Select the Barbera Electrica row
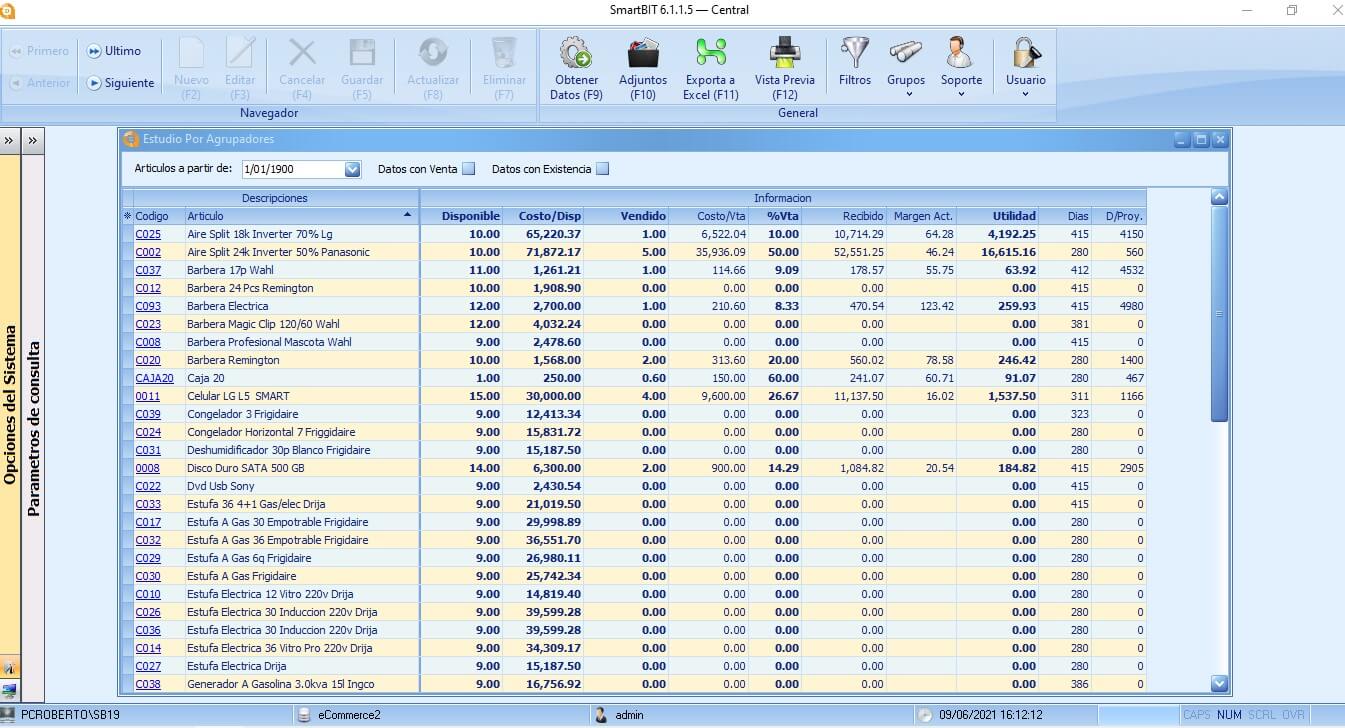The width and height of the screenshot is (1345, 728). [x=634, y=306]
